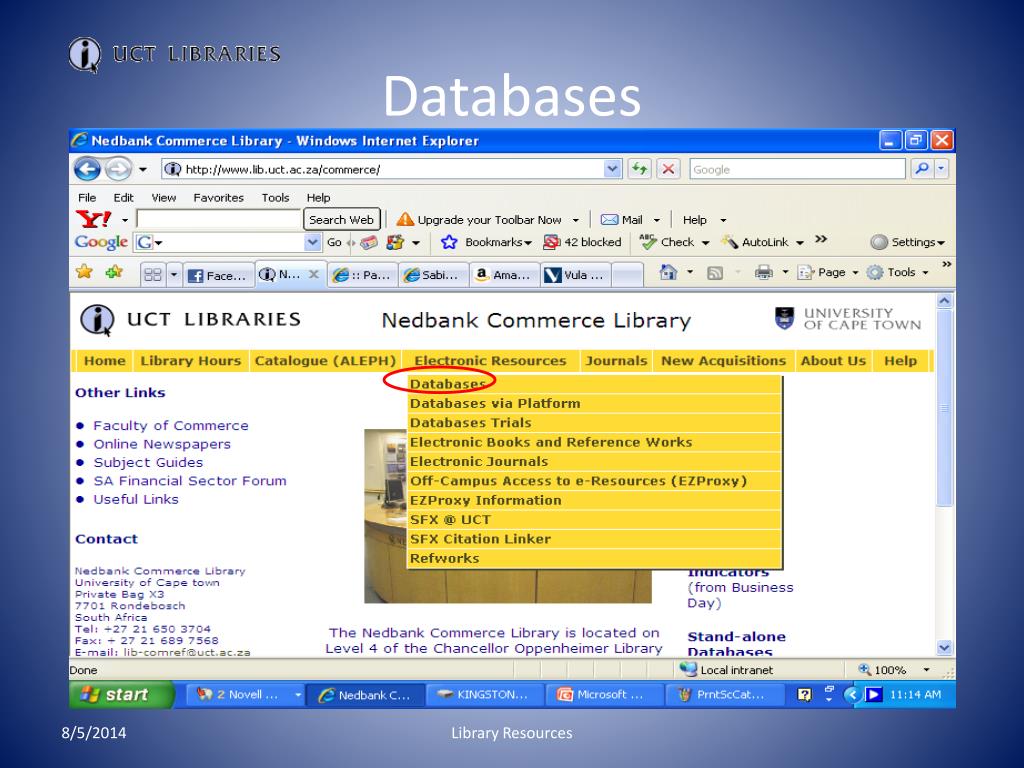This screenshot has height=768, width=1024.
Task: Open SA Financial Sector Forum link
Action: 190,481
